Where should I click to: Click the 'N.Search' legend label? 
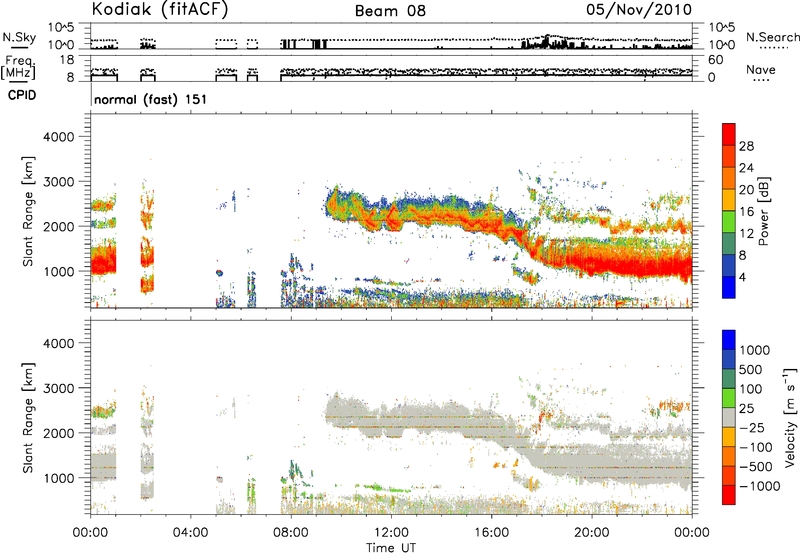tap(772, 37)
